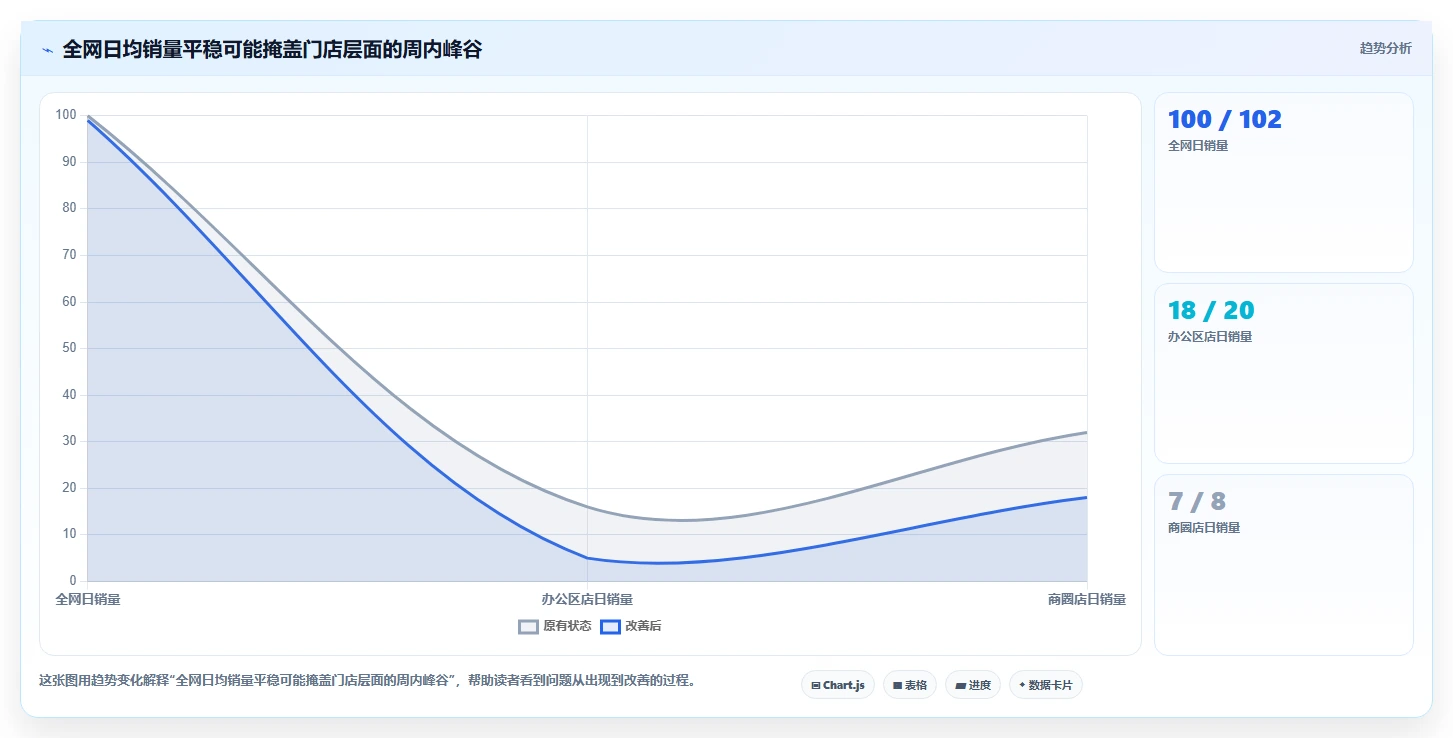Click the 商圈店日销量 label under 7 / 8
This screenshot has height=738, width=1453.
[x=1204, y=527]
